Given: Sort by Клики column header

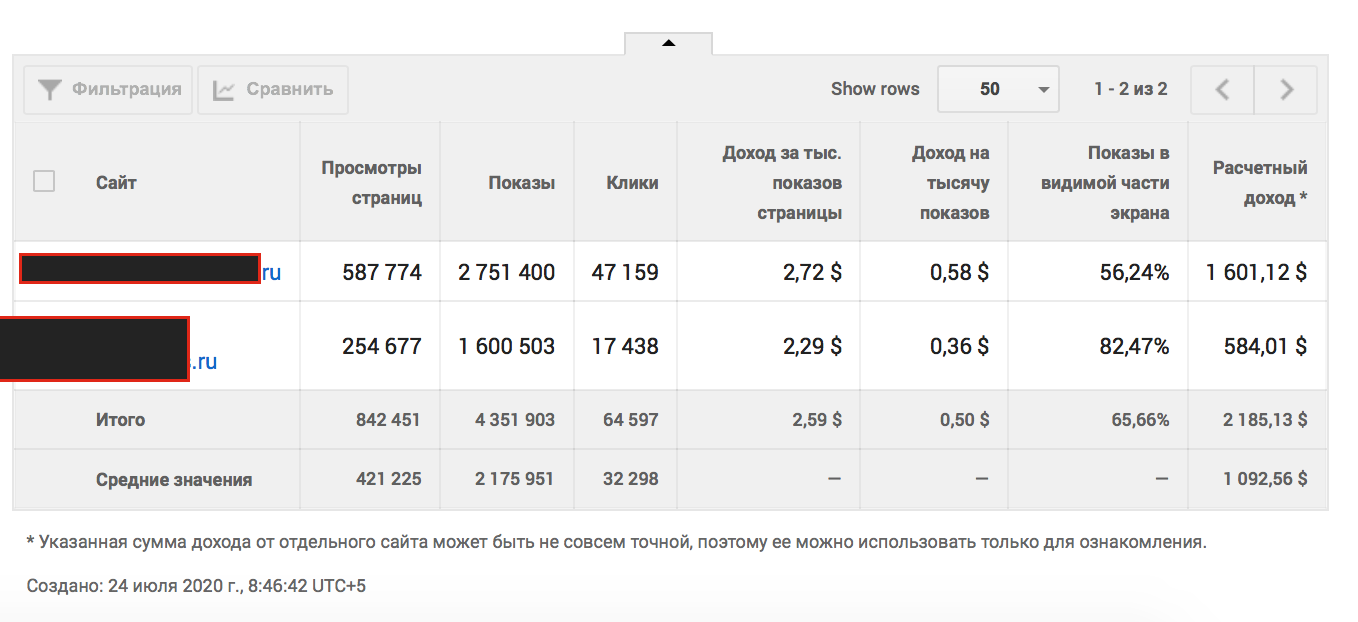Looking at the screenshot, I should [x=632, y=183].
